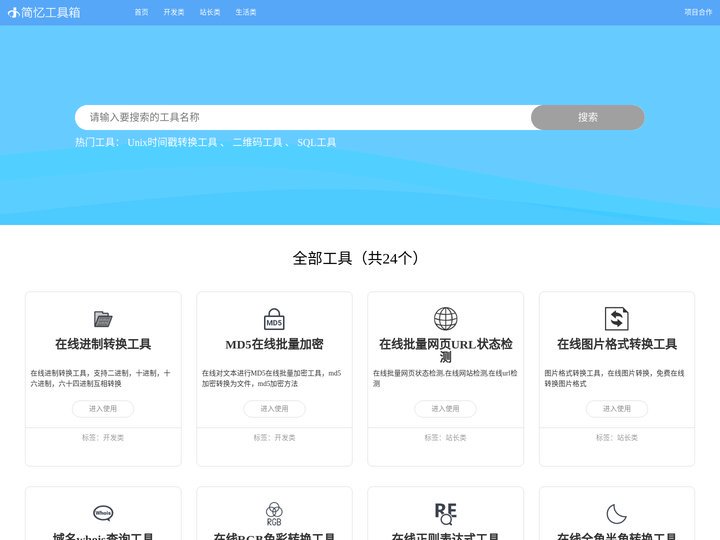Open the 在线批量网页URL状态检测 title
The height and width of the screenshot is (540, 720).
click(x=445, y=350)
